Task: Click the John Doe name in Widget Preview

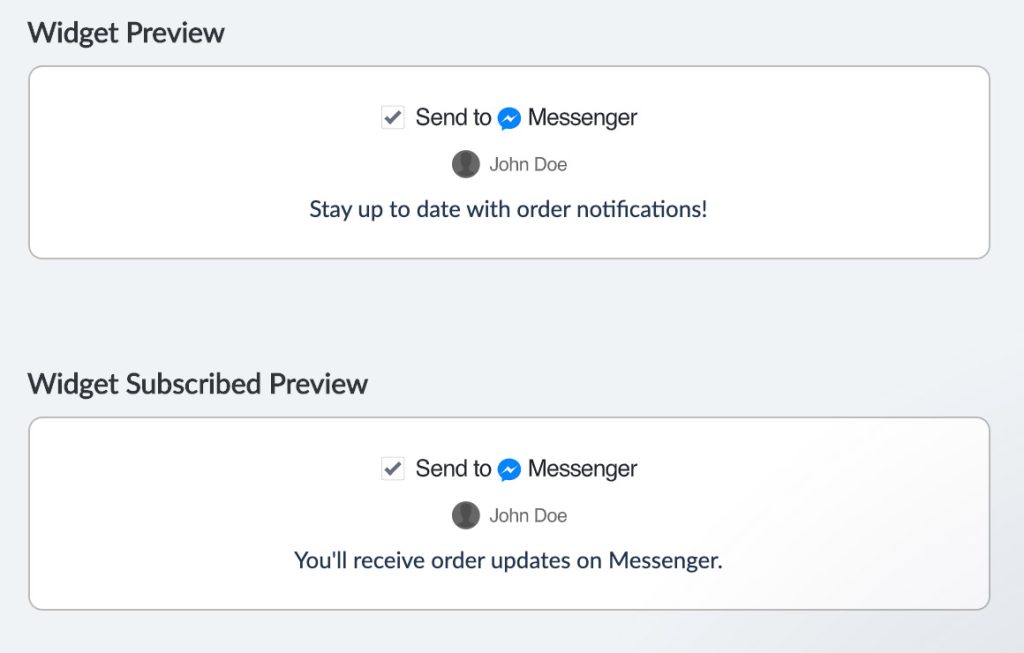Action: (x=528, y=165)
